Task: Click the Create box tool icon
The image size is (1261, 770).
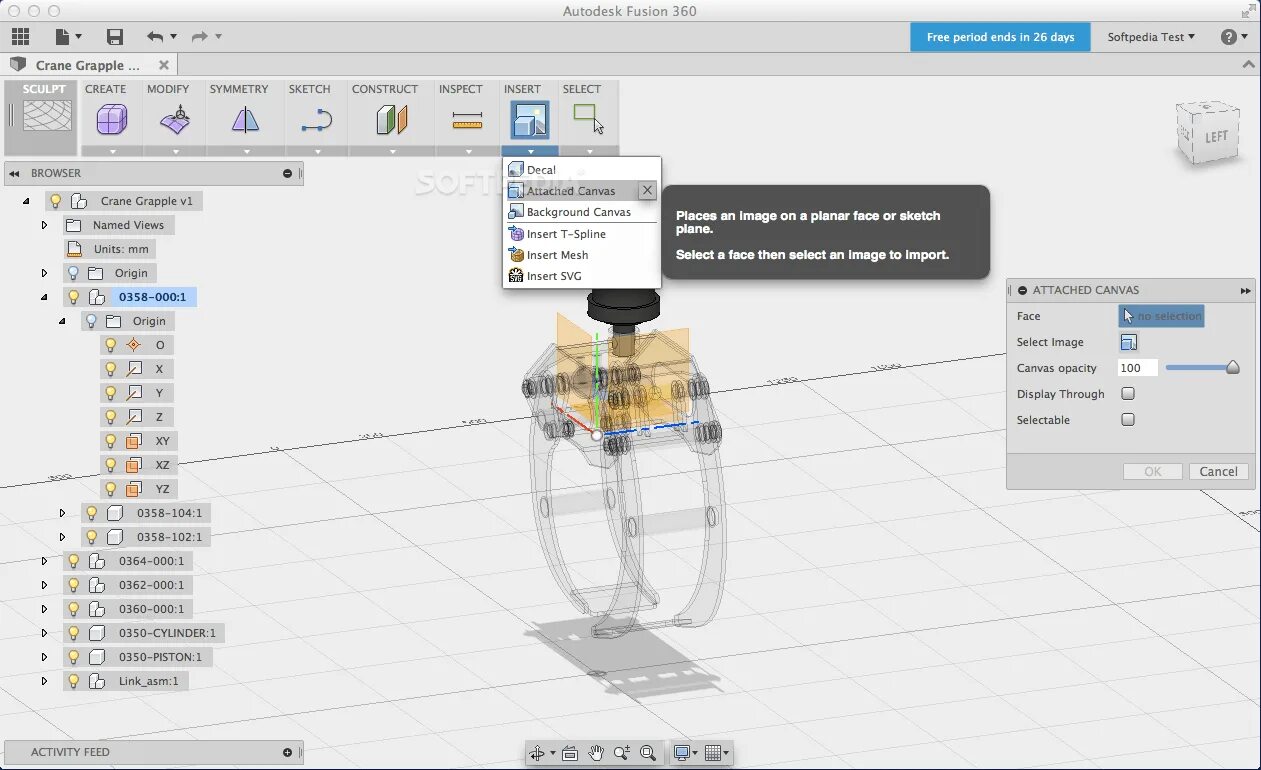Action: pos(111,121)
